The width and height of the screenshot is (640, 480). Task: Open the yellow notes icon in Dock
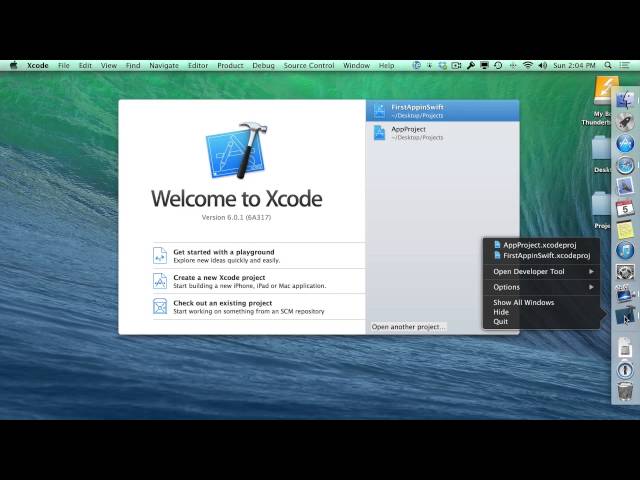point(625,229)
